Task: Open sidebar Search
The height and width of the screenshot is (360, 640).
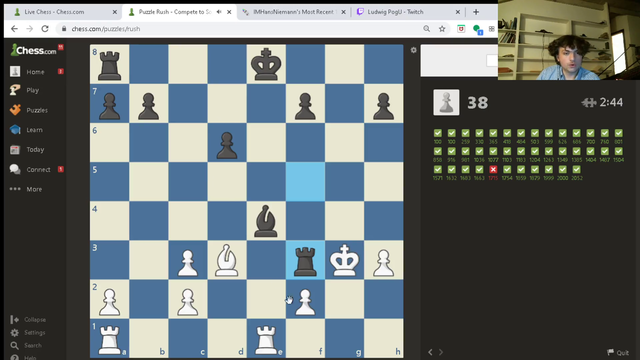Action: click(x=26, y=345)
